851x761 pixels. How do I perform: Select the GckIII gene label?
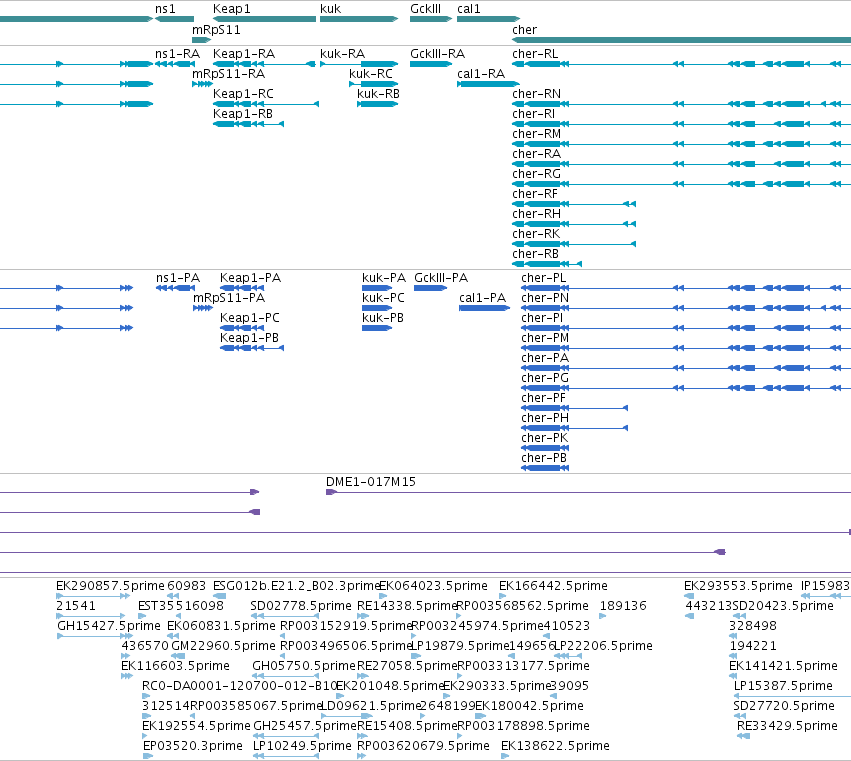click(x=426, y=9)
